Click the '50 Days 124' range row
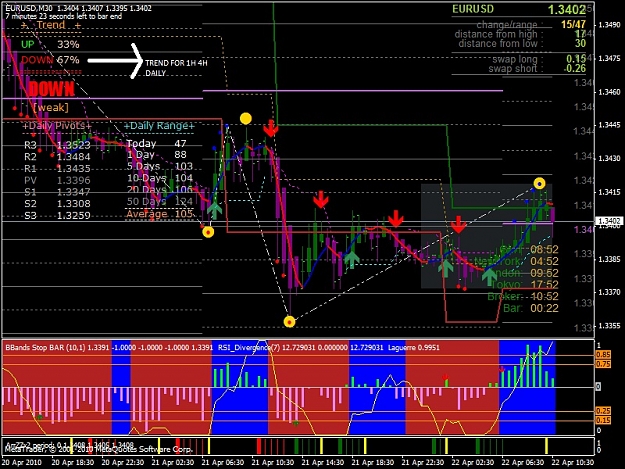The image size is (625, 469). 159,202
